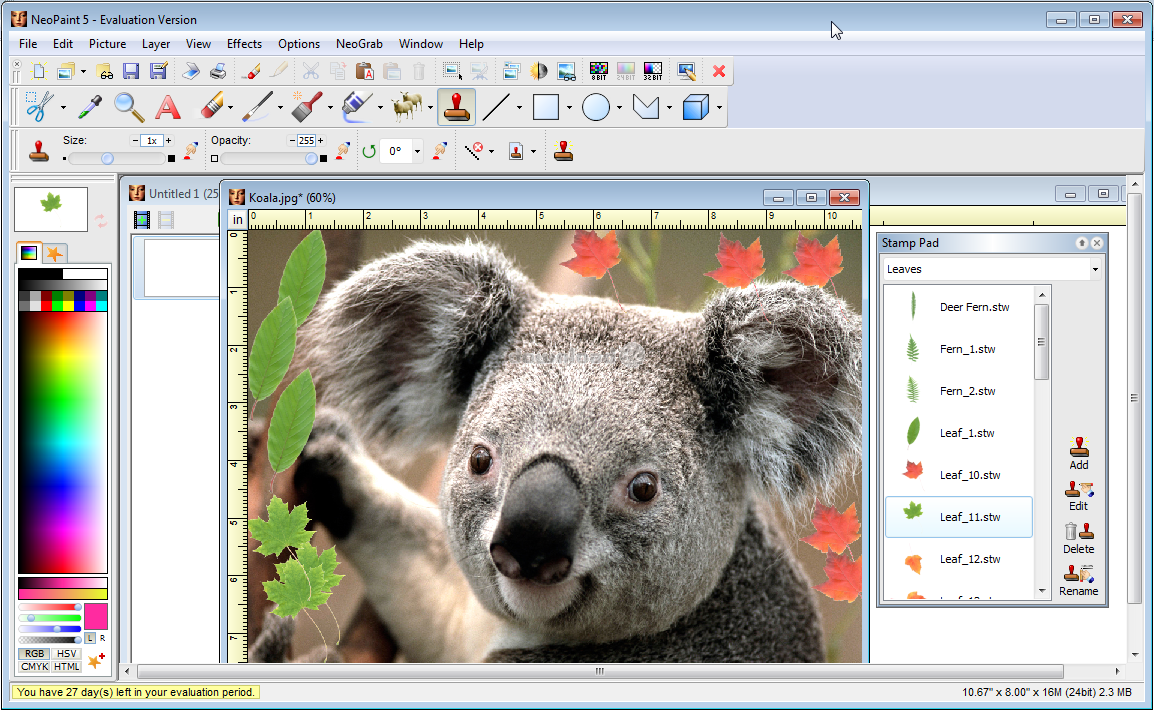Switch to RGB color model

pos(35,654)
